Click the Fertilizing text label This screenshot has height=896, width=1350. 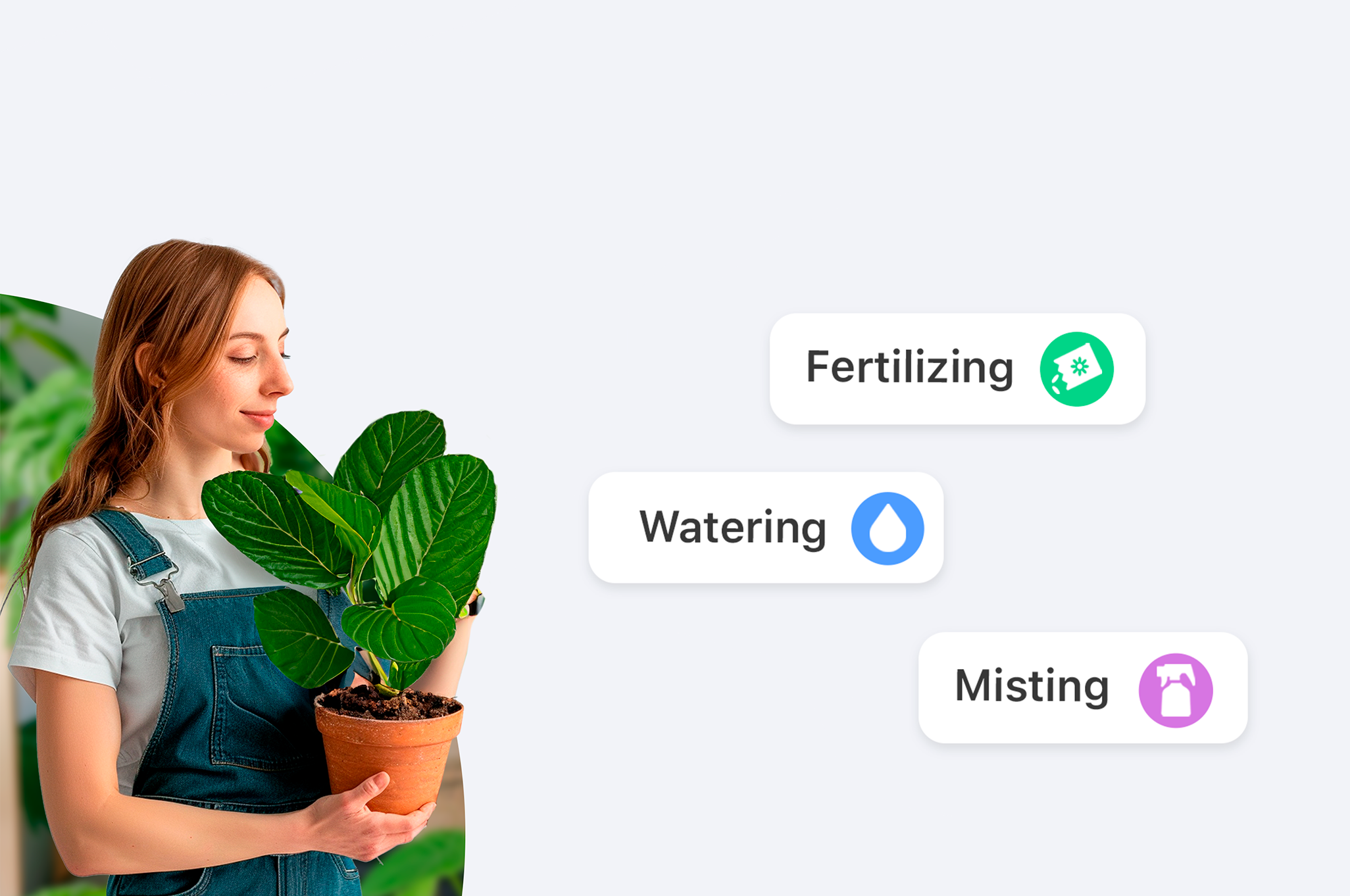point(909,368)
